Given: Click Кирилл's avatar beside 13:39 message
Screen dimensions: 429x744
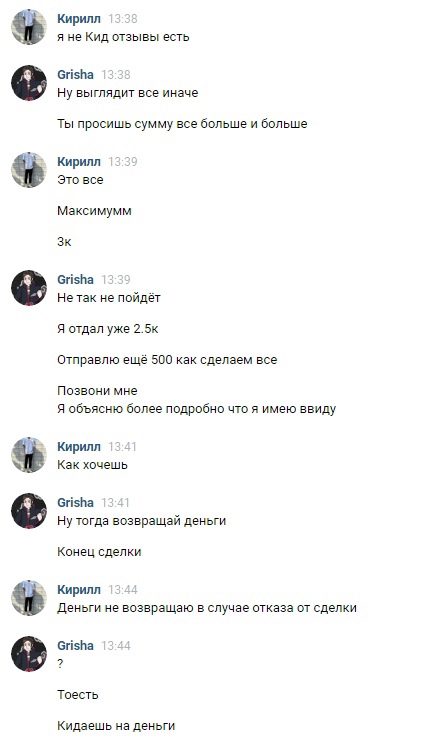Looking at the screenshot, I should [x=29, y=170].
